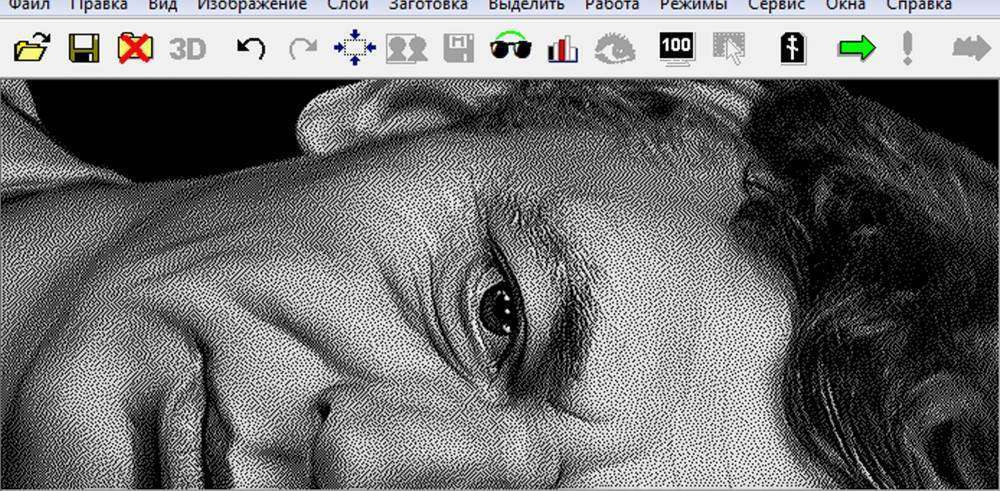This screenshot has width=1000, height=491.
Task: Click the 3D view button
Action: [188, 49]
